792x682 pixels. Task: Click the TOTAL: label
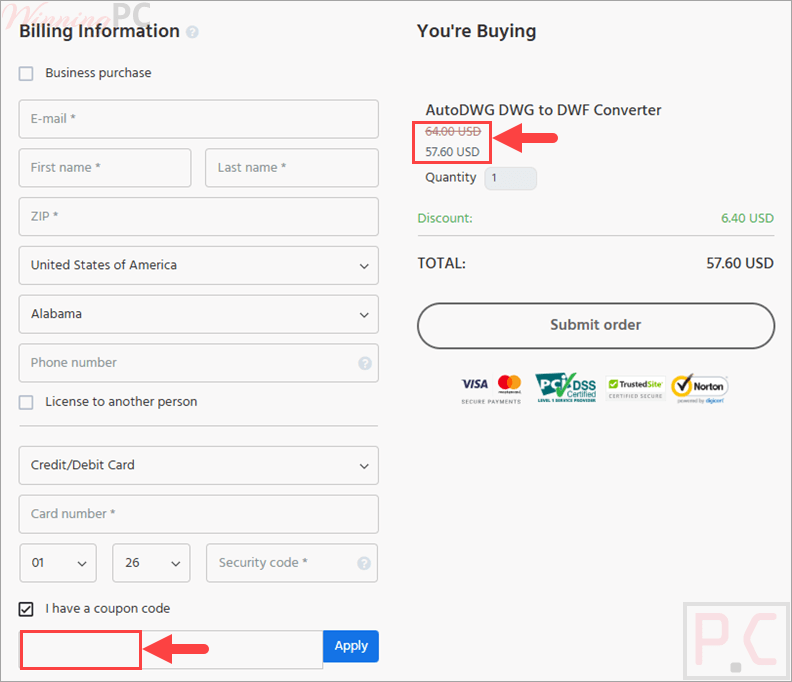coord(441,263)
